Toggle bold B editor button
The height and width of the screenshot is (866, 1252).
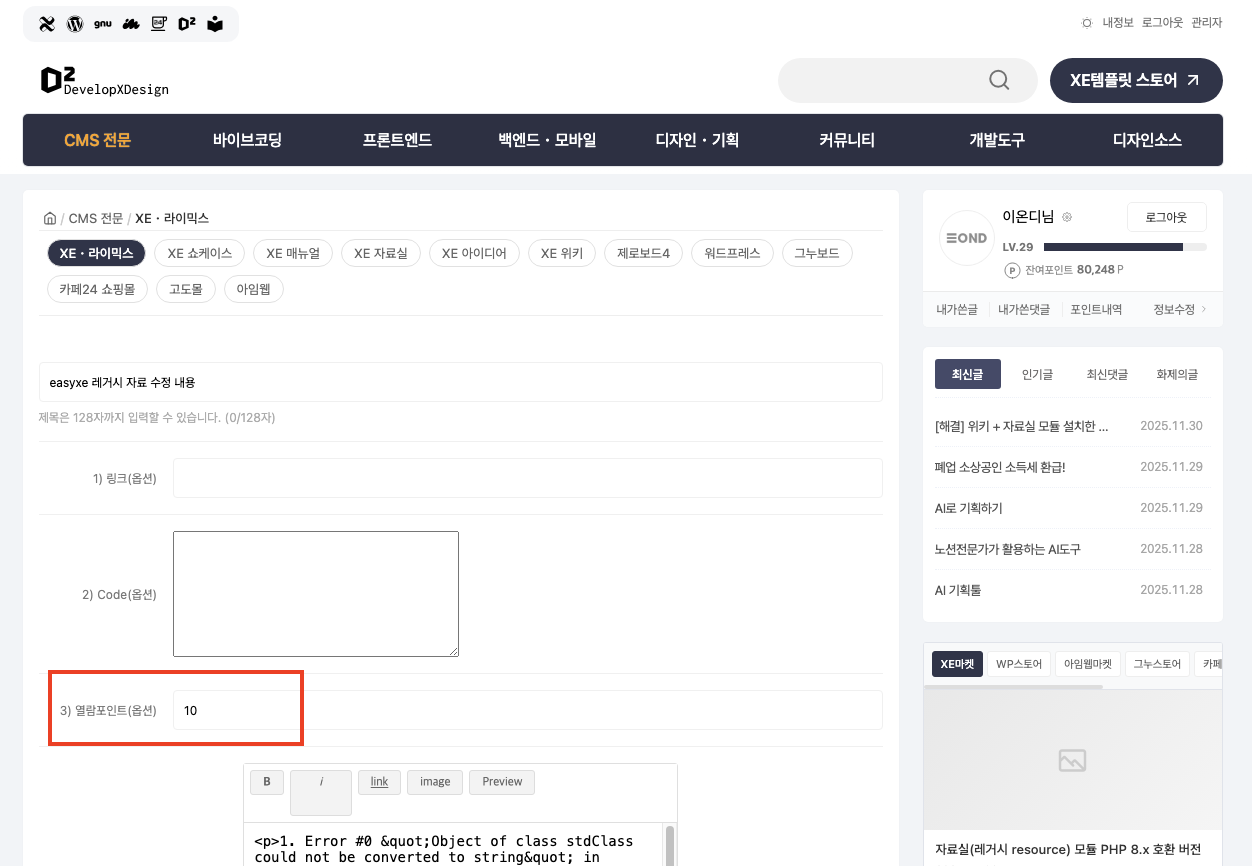pos(267,782)
